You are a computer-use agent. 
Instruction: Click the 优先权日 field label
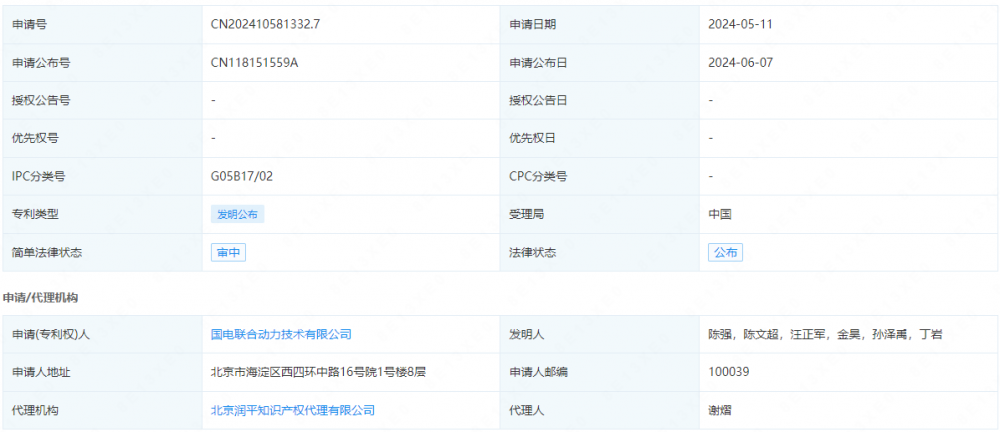pyautogui.click(x=532, y=138)
